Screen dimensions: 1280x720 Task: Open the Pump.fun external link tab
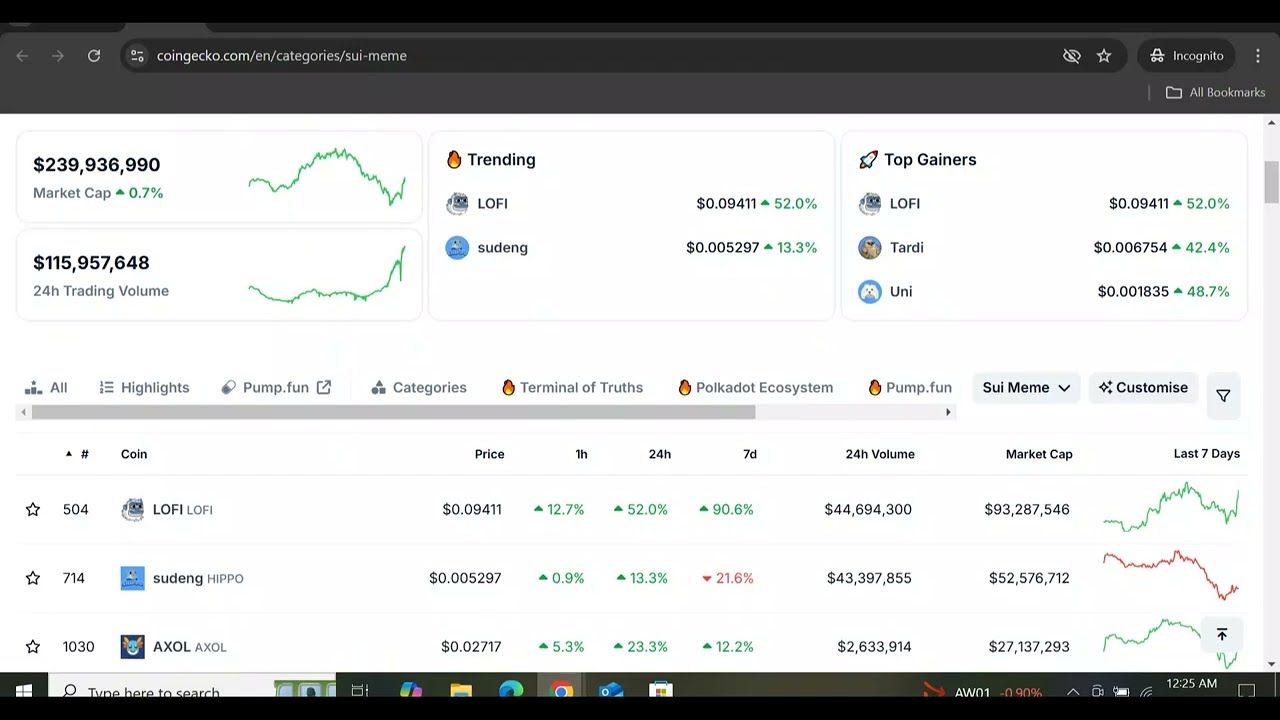[276, 388]
